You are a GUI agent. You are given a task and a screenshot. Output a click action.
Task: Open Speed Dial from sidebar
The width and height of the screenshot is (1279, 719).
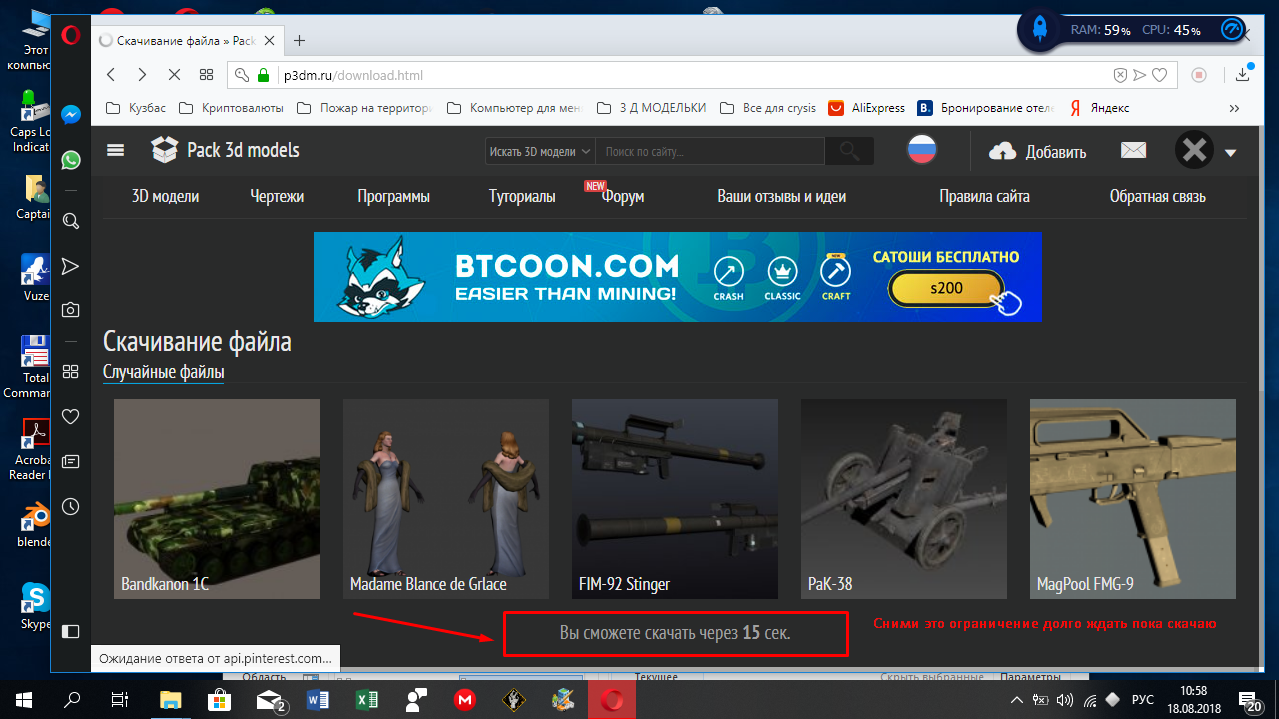click(x=70, y=372)
